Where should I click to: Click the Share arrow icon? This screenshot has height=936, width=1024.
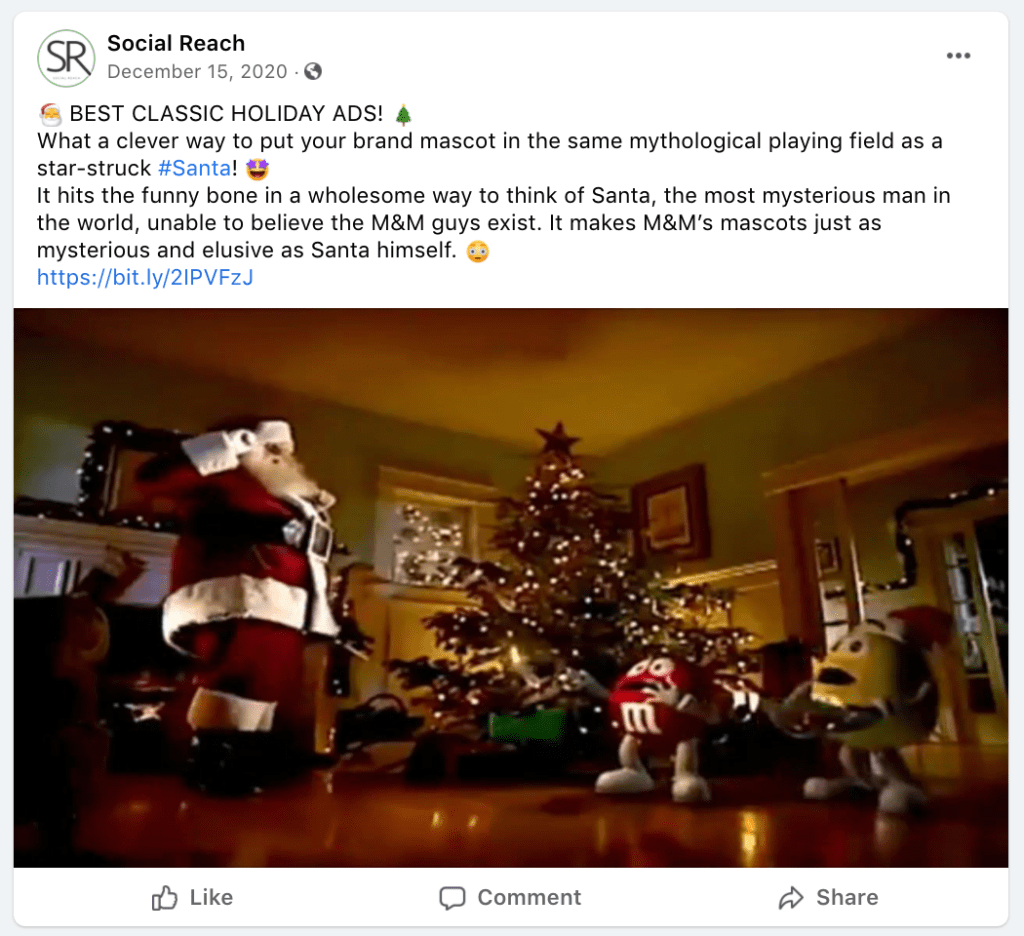[x=791, y=898]
